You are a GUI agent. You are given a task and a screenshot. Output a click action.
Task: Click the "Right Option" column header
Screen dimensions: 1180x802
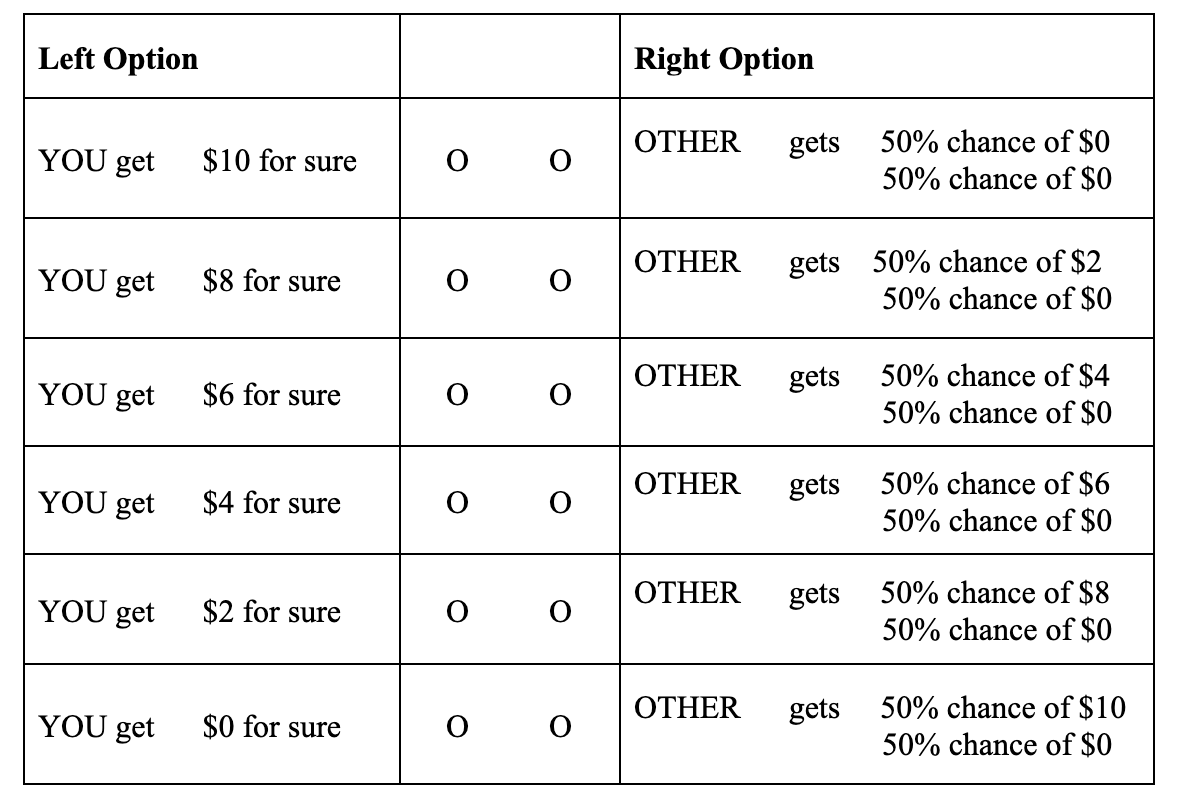724,59
